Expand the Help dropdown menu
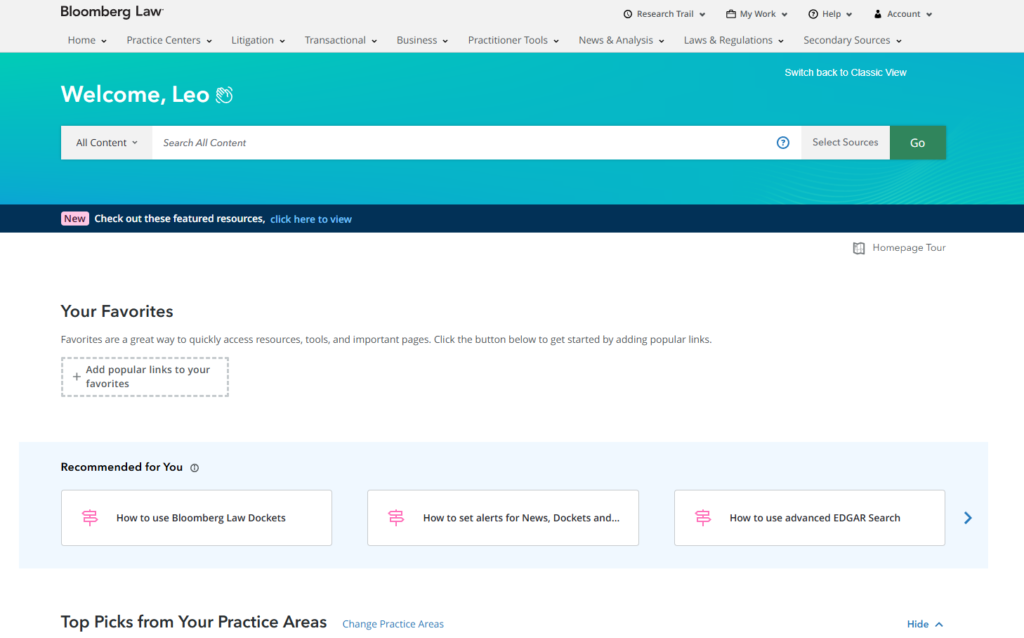The image size is (1024, 638). pyautogui.click(x=831, y=15)
